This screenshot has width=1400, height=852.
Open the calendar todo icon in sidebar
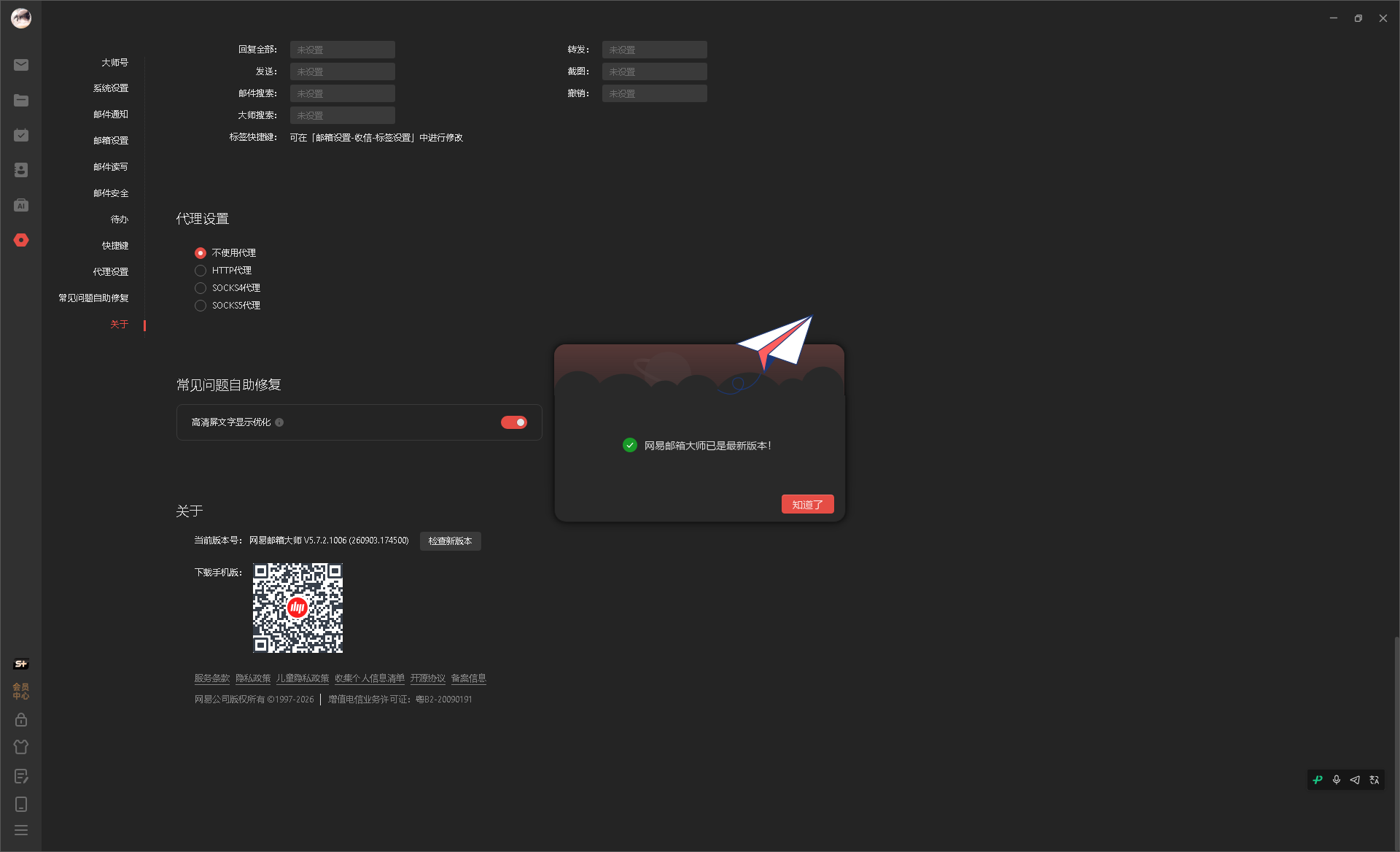coord(21,135)
